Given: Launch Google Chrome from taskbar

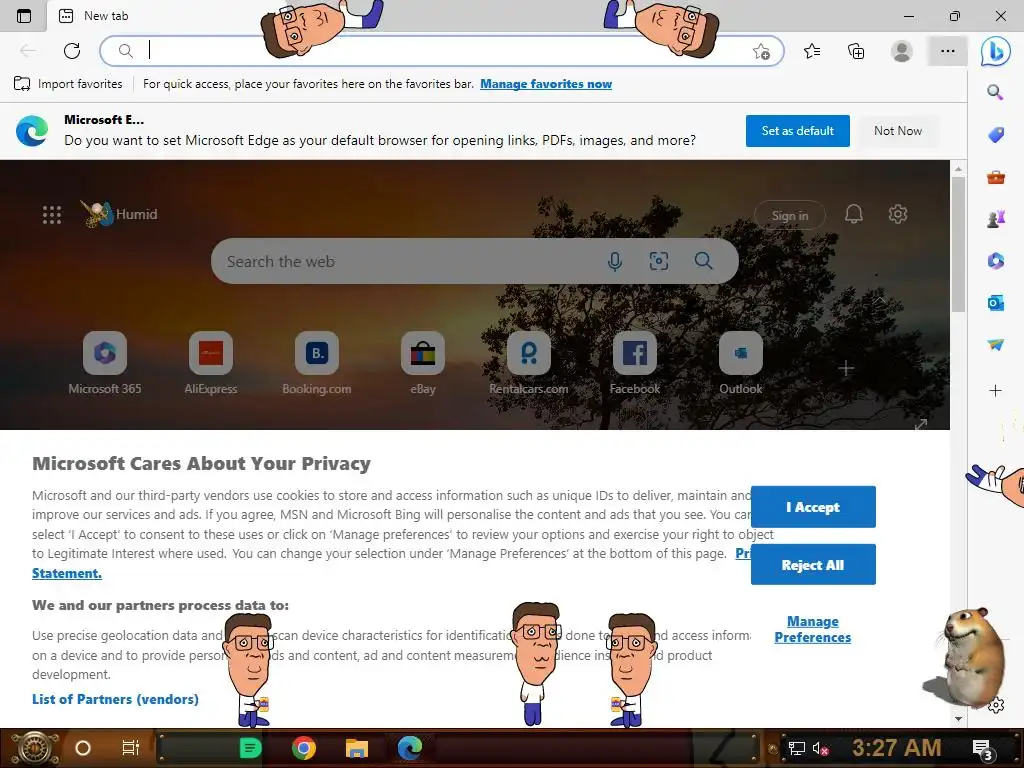Looking at the screenshot, I should point(304,748).
